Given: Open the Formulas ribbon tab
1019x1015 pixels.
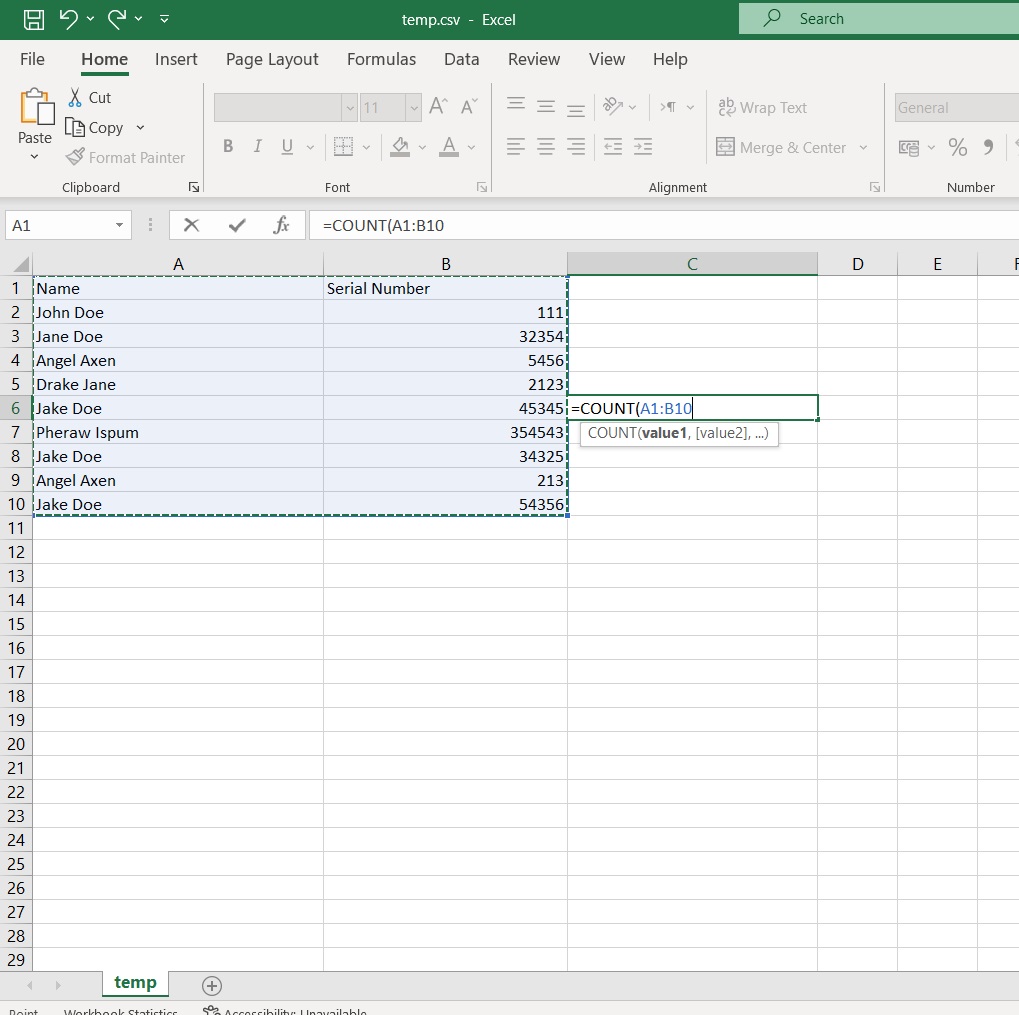Looking at the screenshot, I should [381, 59].
